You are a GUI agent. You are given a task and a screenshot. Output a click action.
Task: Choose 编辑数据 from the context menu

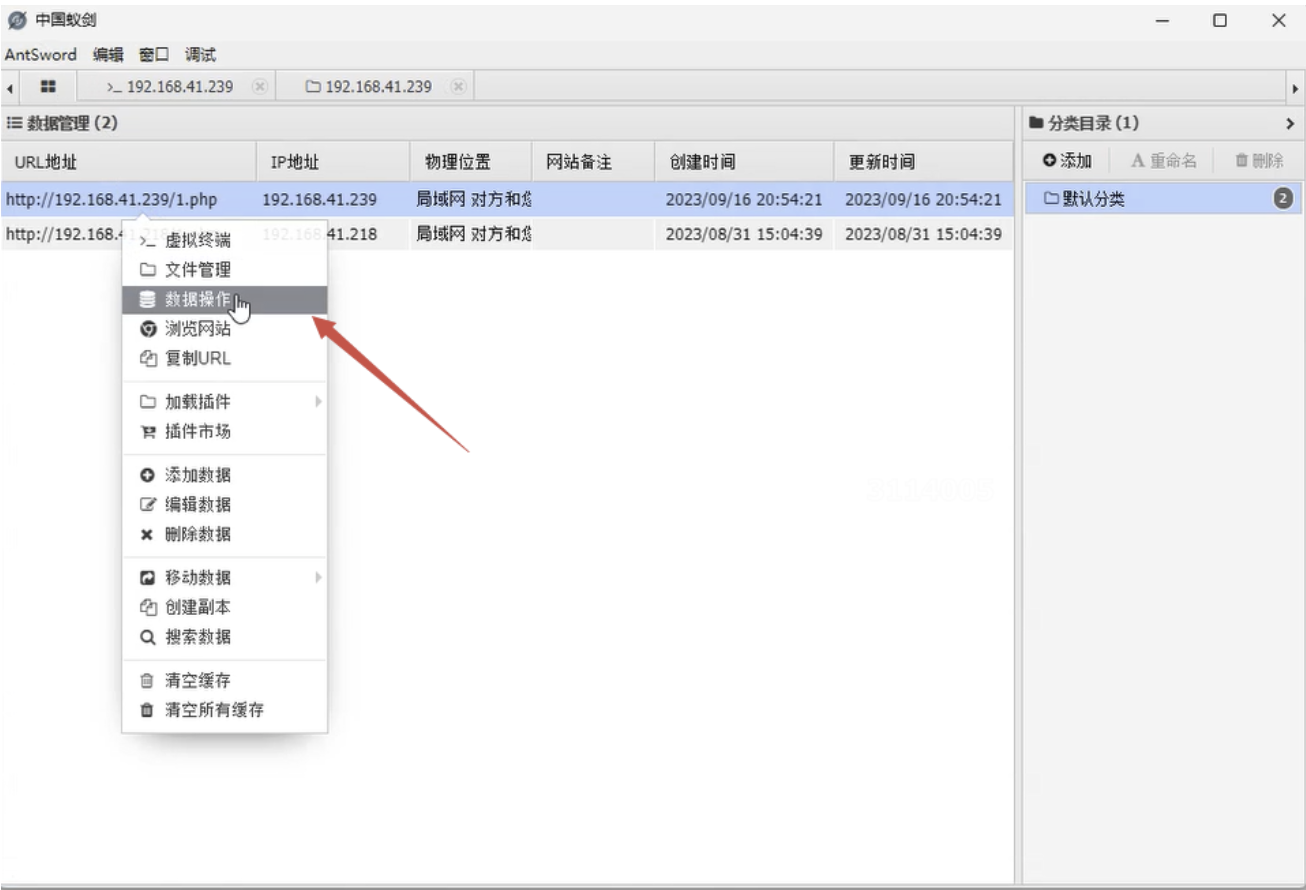click(x=224, y=505)
